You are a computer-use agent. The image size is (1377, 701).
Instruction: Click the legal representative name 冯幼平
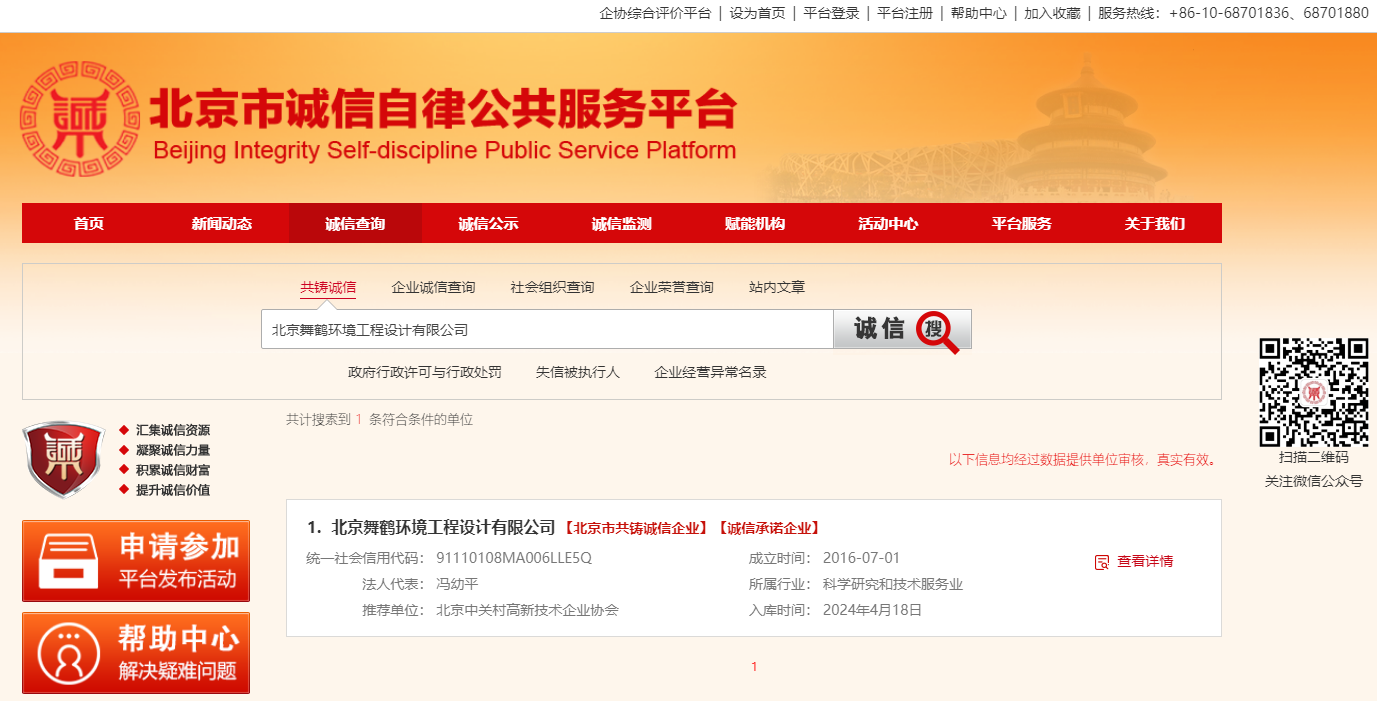[x=457, y=584]
